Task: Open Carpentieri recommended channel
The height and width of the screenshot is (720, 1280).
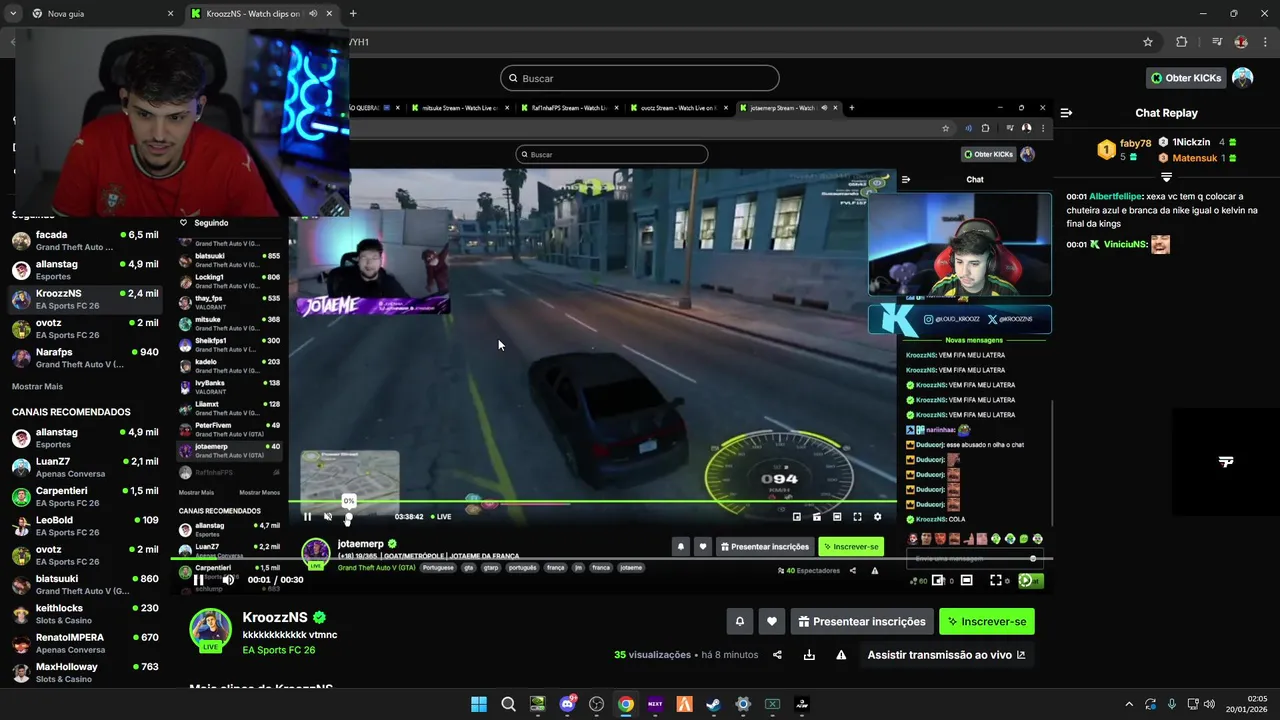Action: click(85, 496)
